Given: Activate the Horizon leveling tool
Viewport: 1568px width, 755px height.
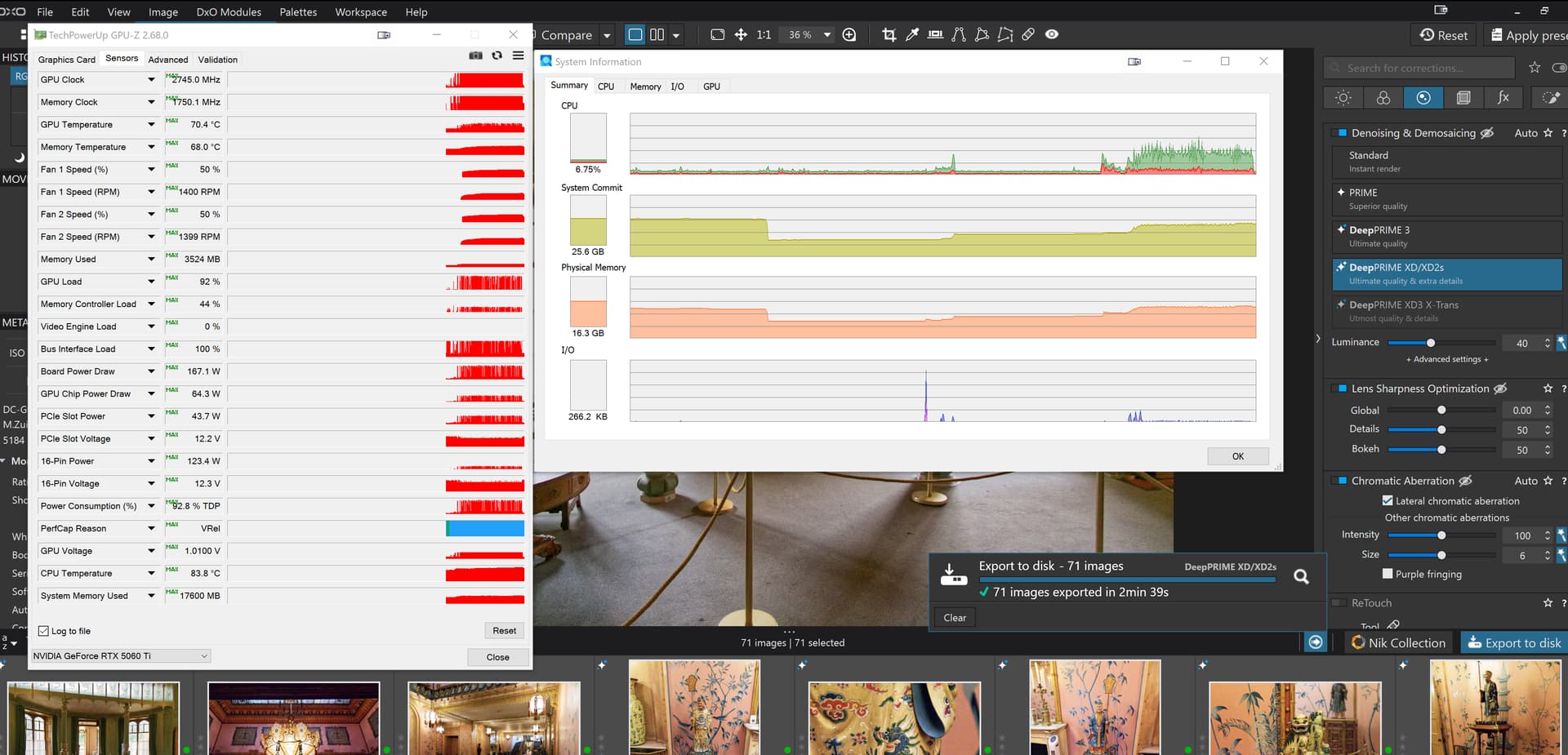Looking at the screenshot, I should [935, 34].
